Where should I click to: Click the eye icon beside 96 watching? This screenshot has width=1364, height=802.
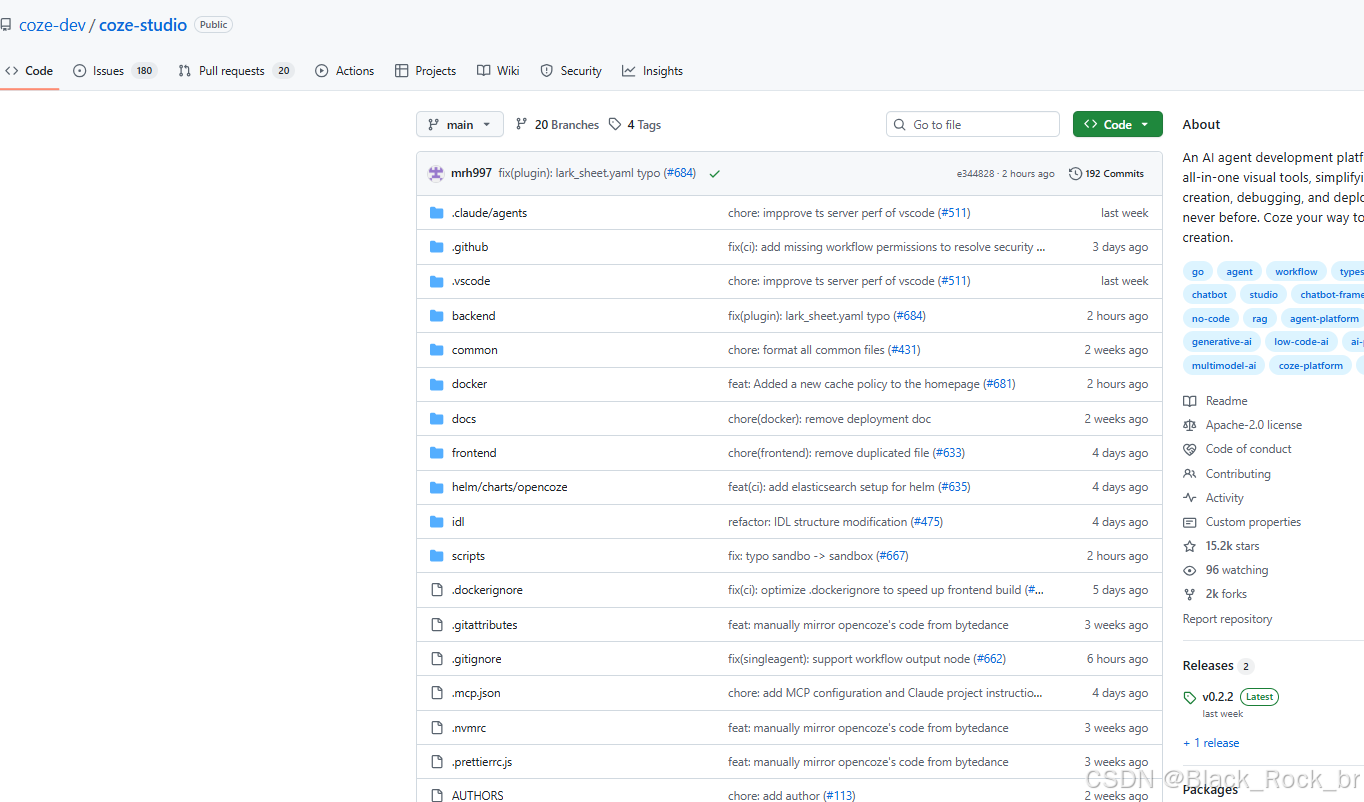pos(1189,570)
